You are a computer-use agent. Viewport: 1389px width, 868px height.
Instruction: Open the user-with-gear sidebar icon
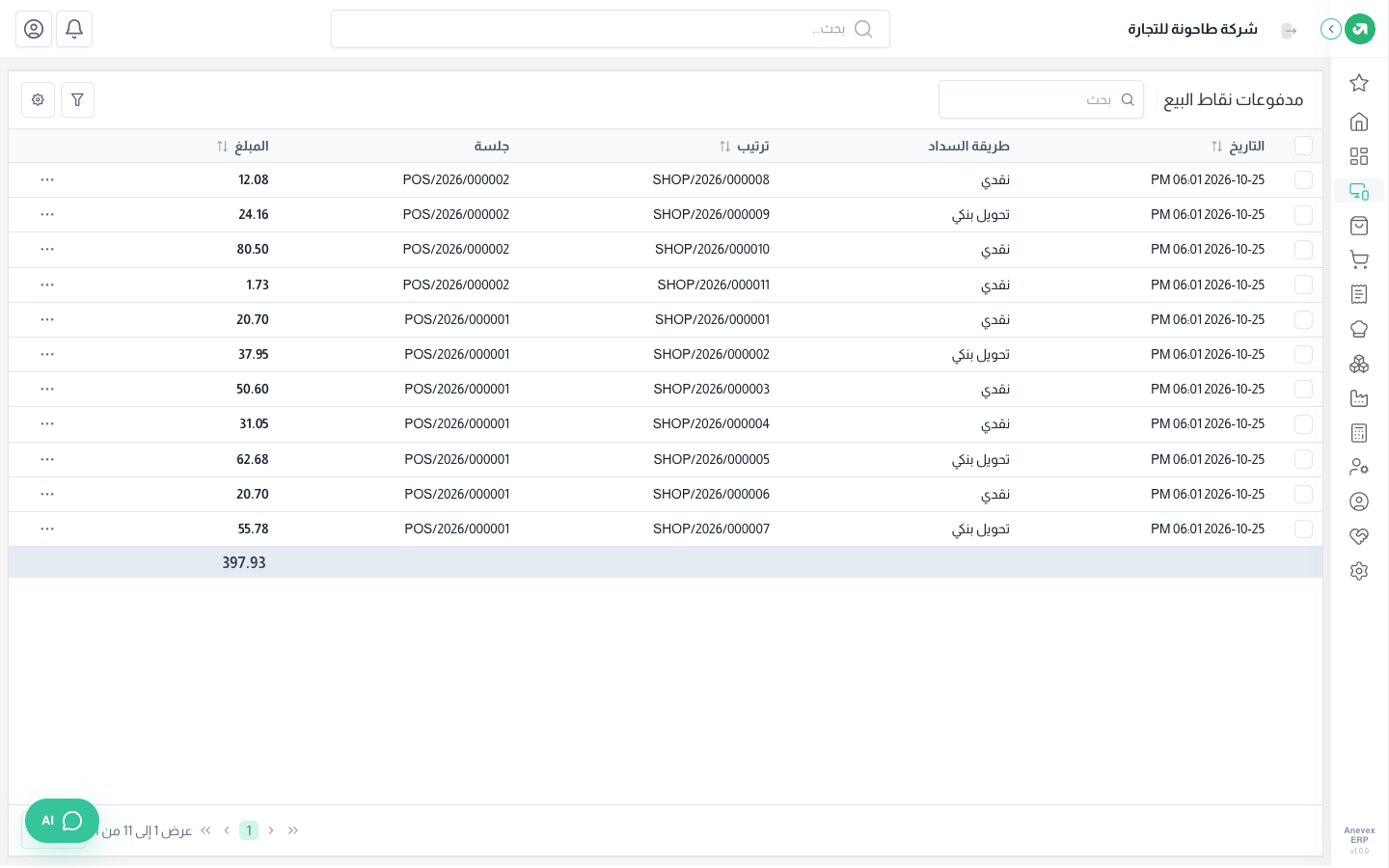(1359, 467)
